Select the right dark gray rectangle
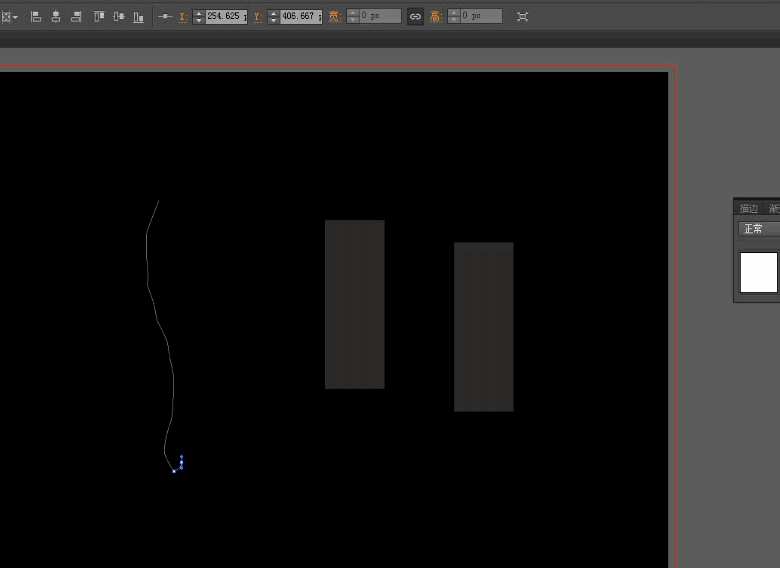780x568 pixels. (484, 327)
